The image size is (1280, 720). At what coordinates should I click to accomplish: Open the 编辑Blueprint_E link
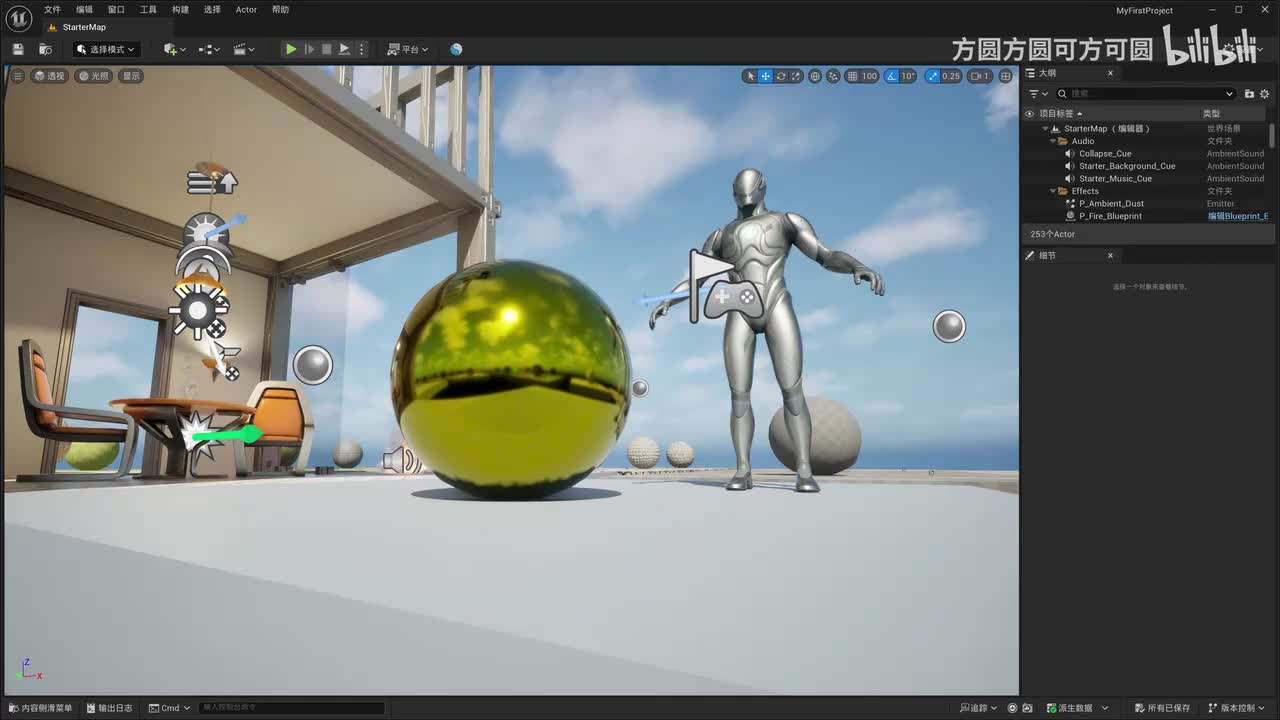(x=1238, y=216)
